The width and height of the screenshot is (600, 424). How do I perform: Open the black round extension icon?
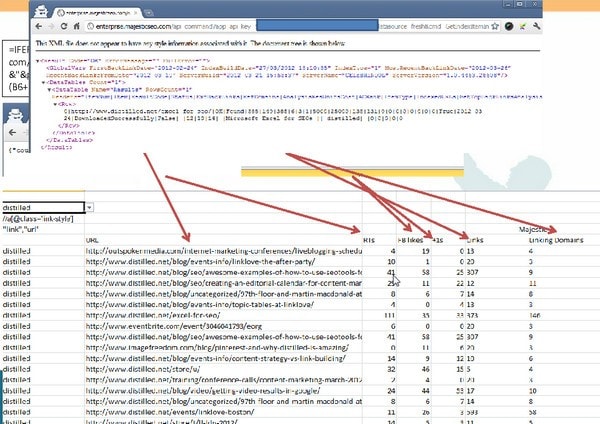(509, 26)
